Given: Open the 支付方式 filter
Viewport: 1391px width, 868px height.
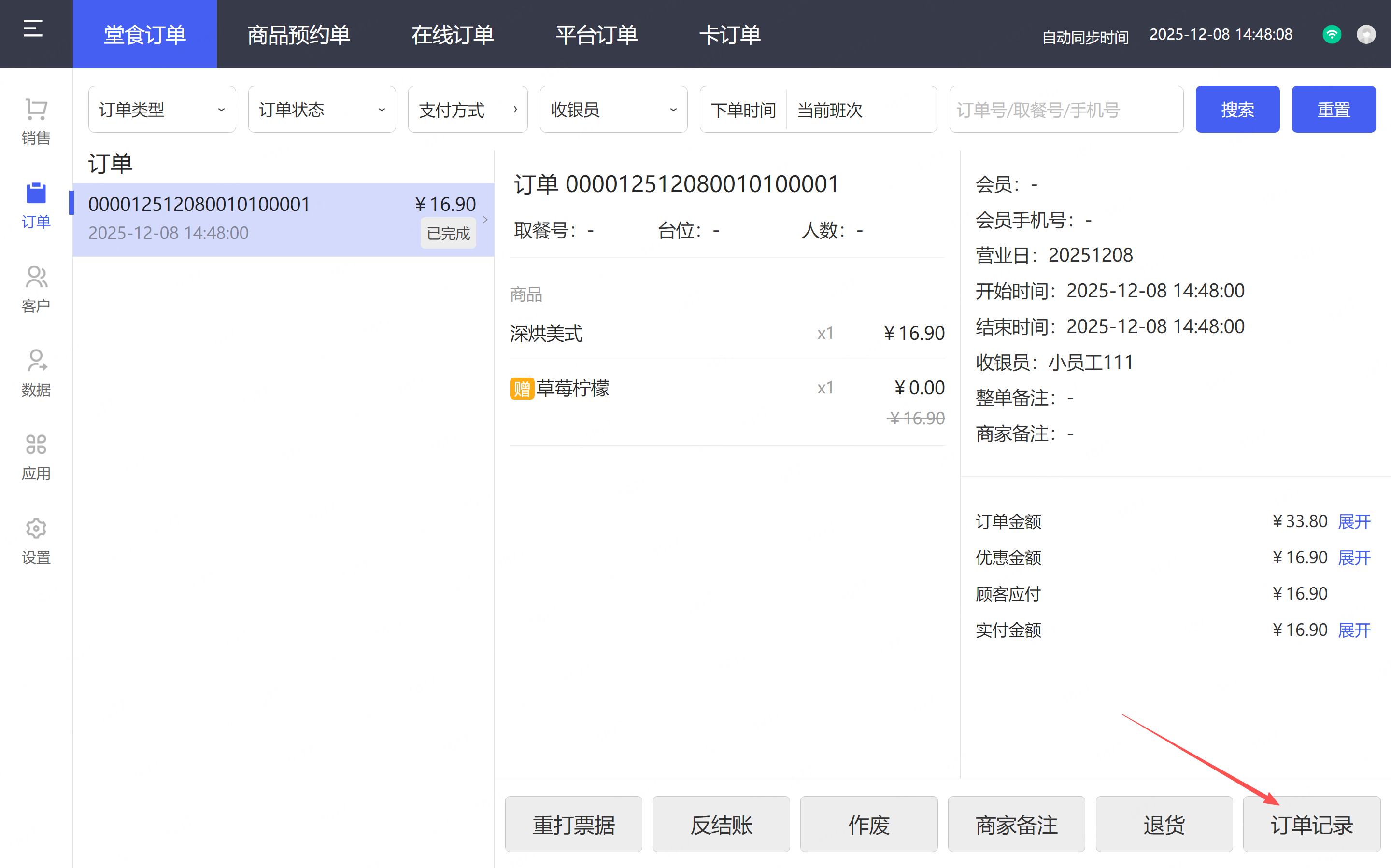Looking at the screenshot, I should (x=468, y=110).
